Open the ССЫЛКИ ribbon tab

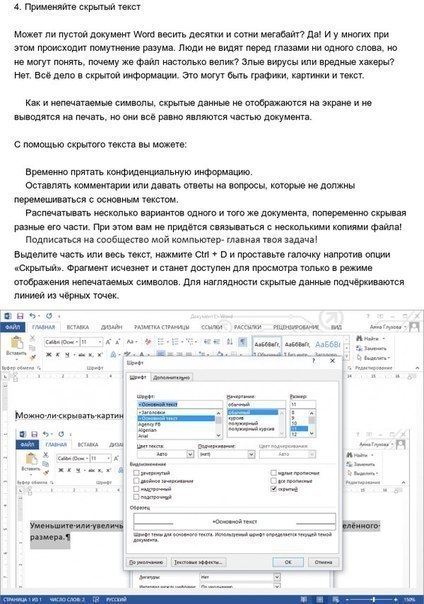212,327
